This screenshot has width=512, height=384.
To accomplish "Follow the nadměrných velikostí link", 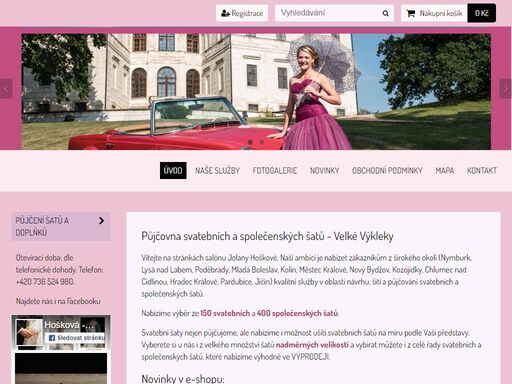I will 312,345.
